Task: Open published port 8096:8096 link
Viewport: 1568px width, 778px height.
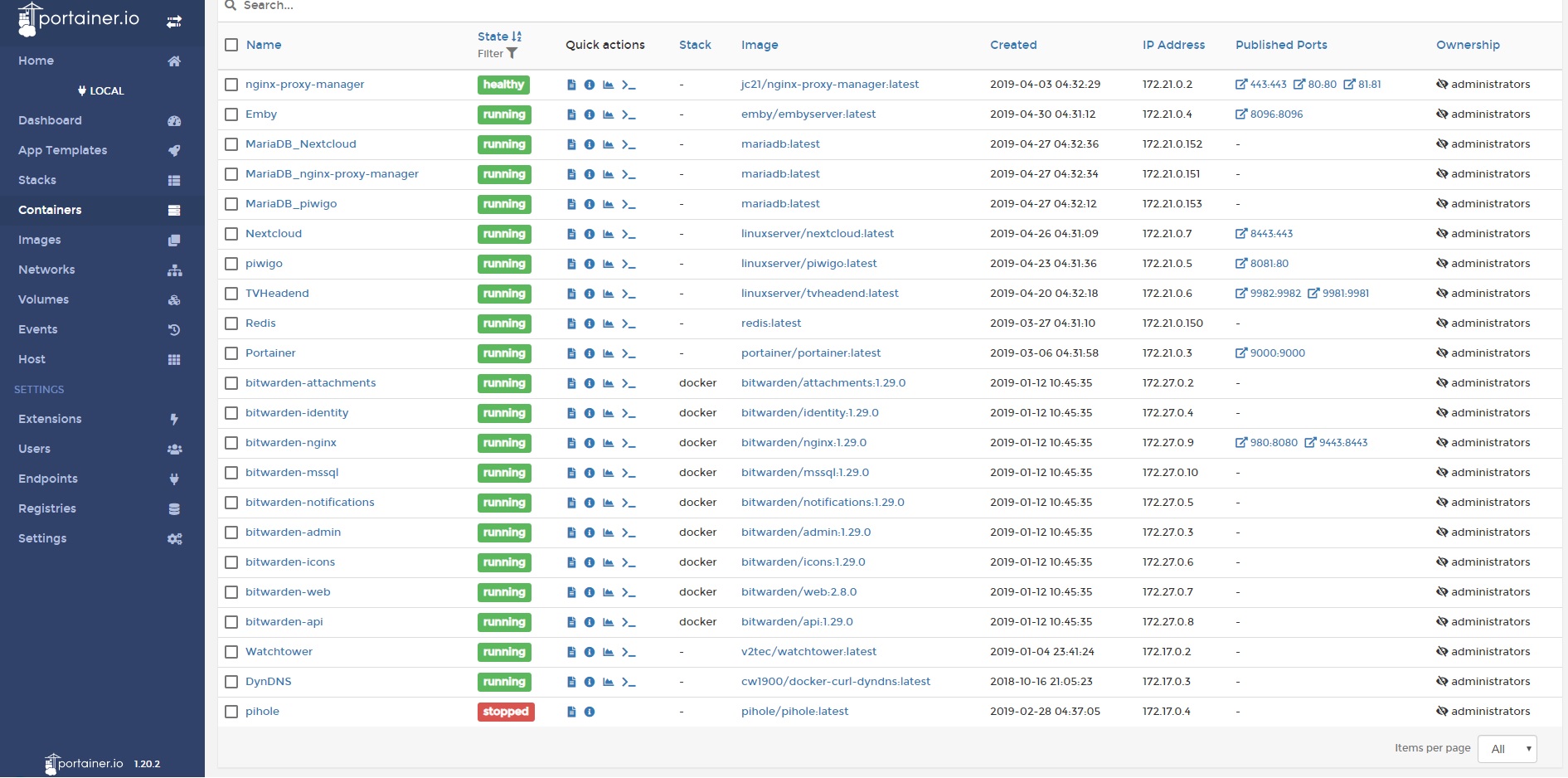Action: tap(1269, 114)
